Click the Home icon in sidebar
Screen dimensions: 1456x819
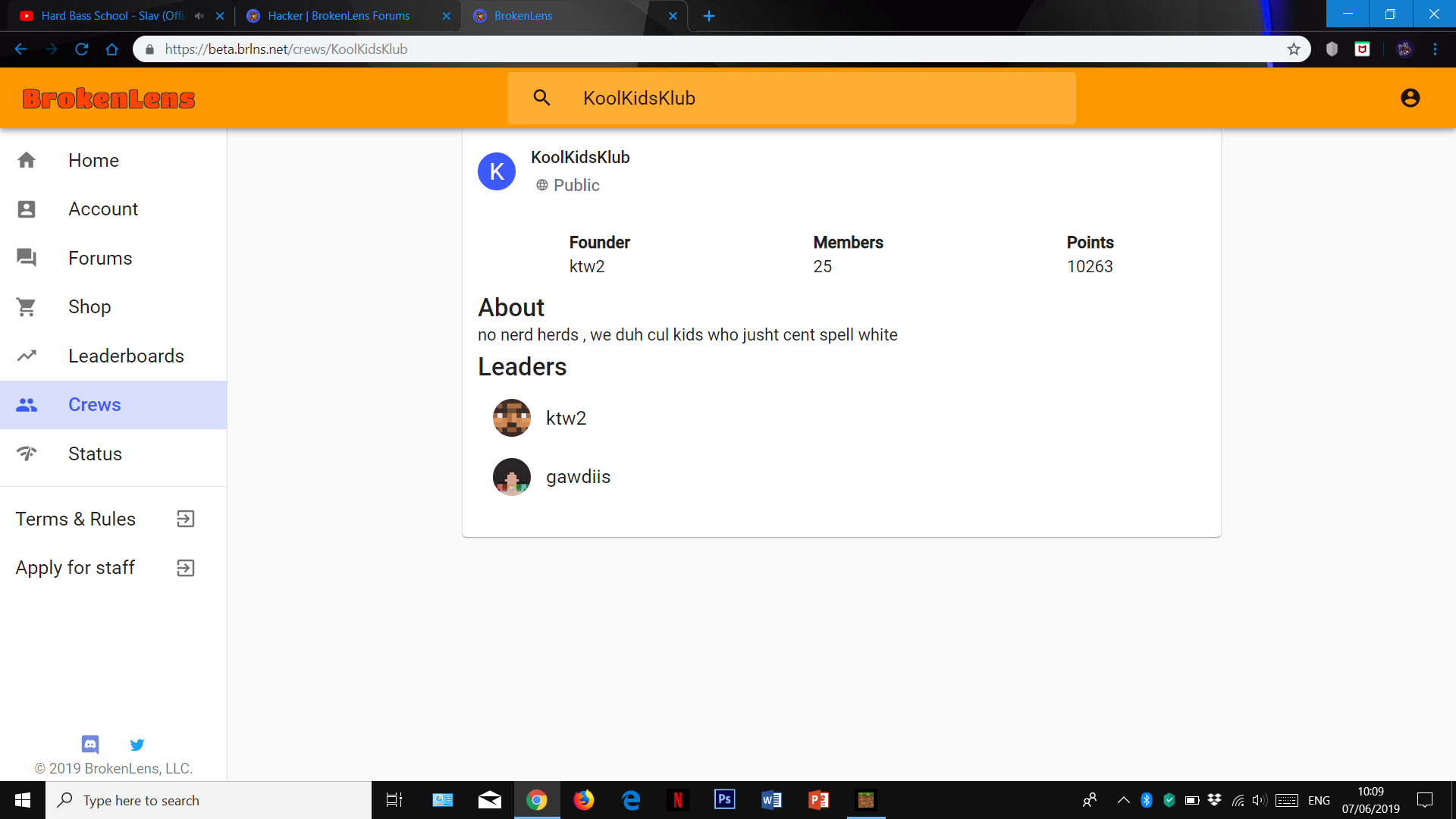[27, 160]
